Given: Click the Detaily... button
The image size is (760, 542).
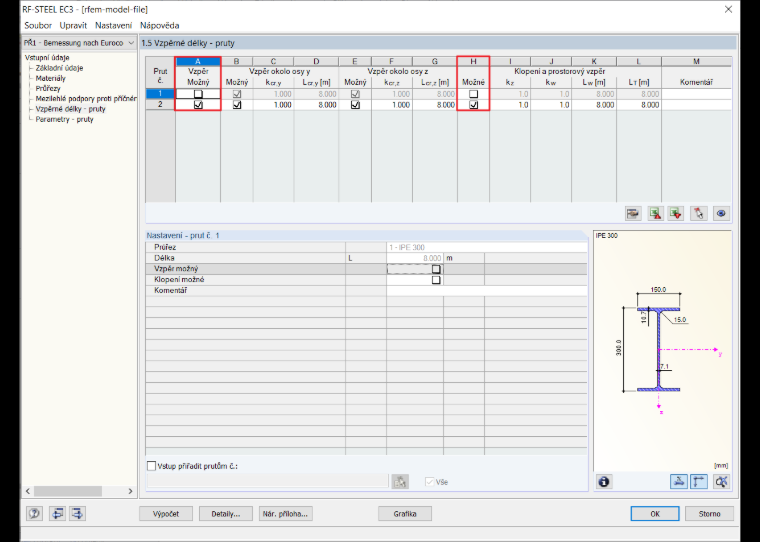Looking at the screenshot, I should coord(226,513).
